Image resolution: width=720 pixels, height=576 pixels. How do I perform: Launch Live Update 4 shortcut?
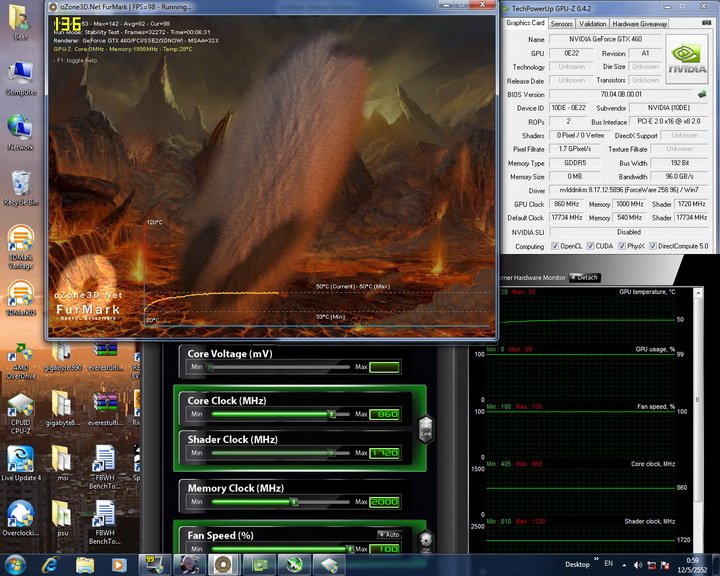(x=20, y=463)
